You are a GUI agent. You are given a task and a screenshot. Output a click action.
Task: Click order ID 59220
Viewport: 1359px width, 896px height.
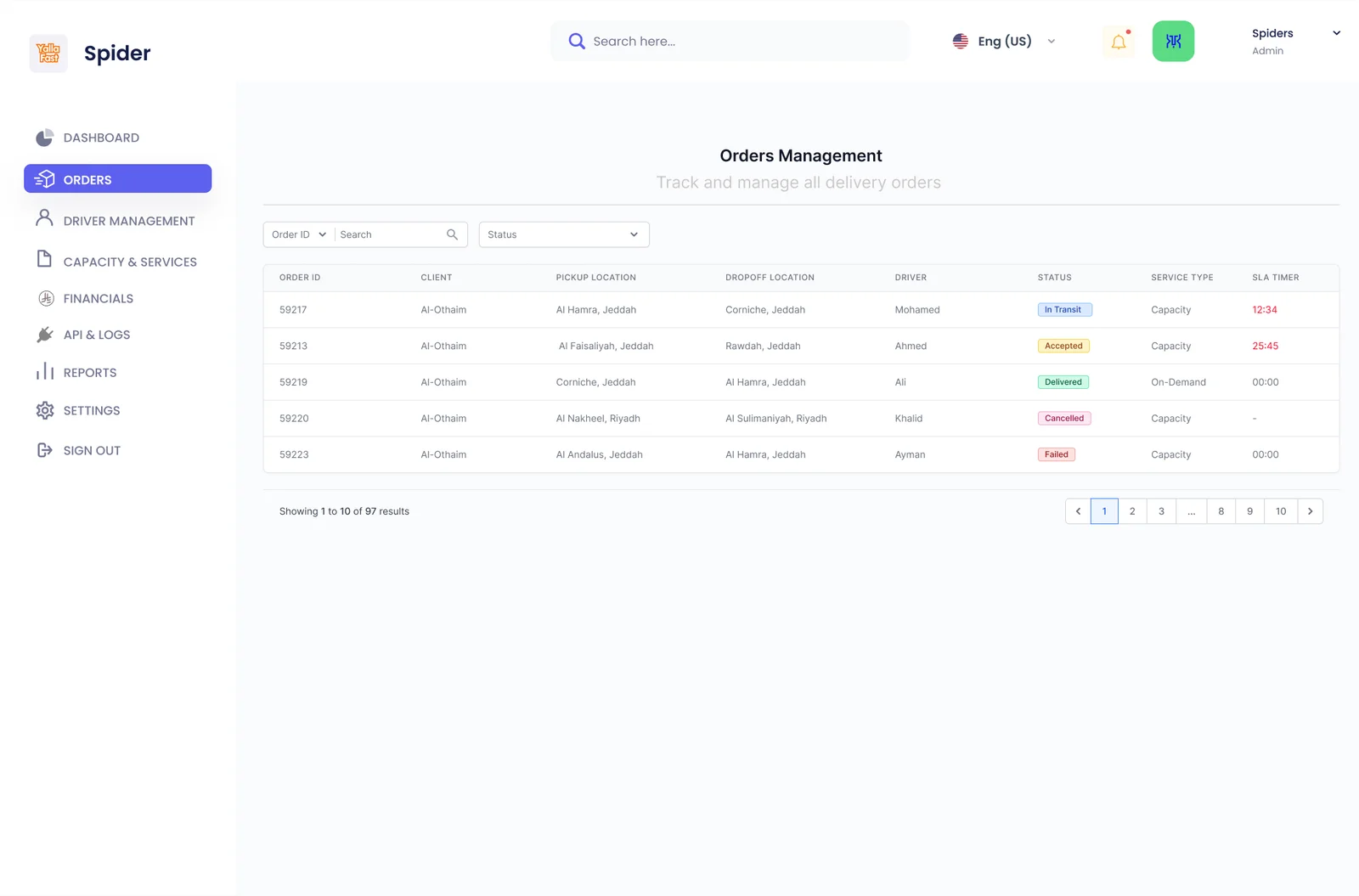pyautogui.click(x=294, y=419)
